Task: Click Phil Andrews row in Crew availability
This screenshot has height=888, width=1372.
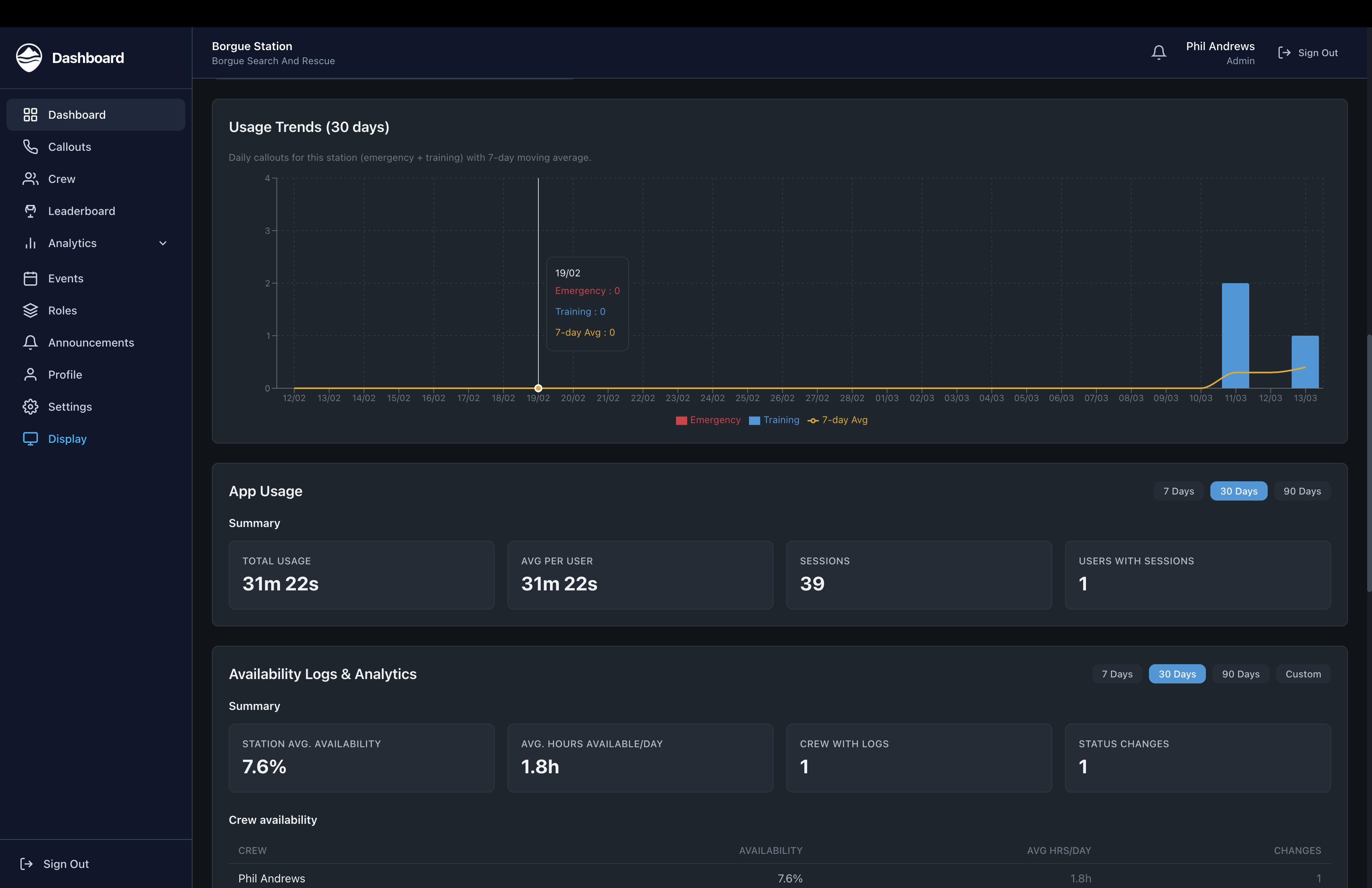Action: pos(272,878)
